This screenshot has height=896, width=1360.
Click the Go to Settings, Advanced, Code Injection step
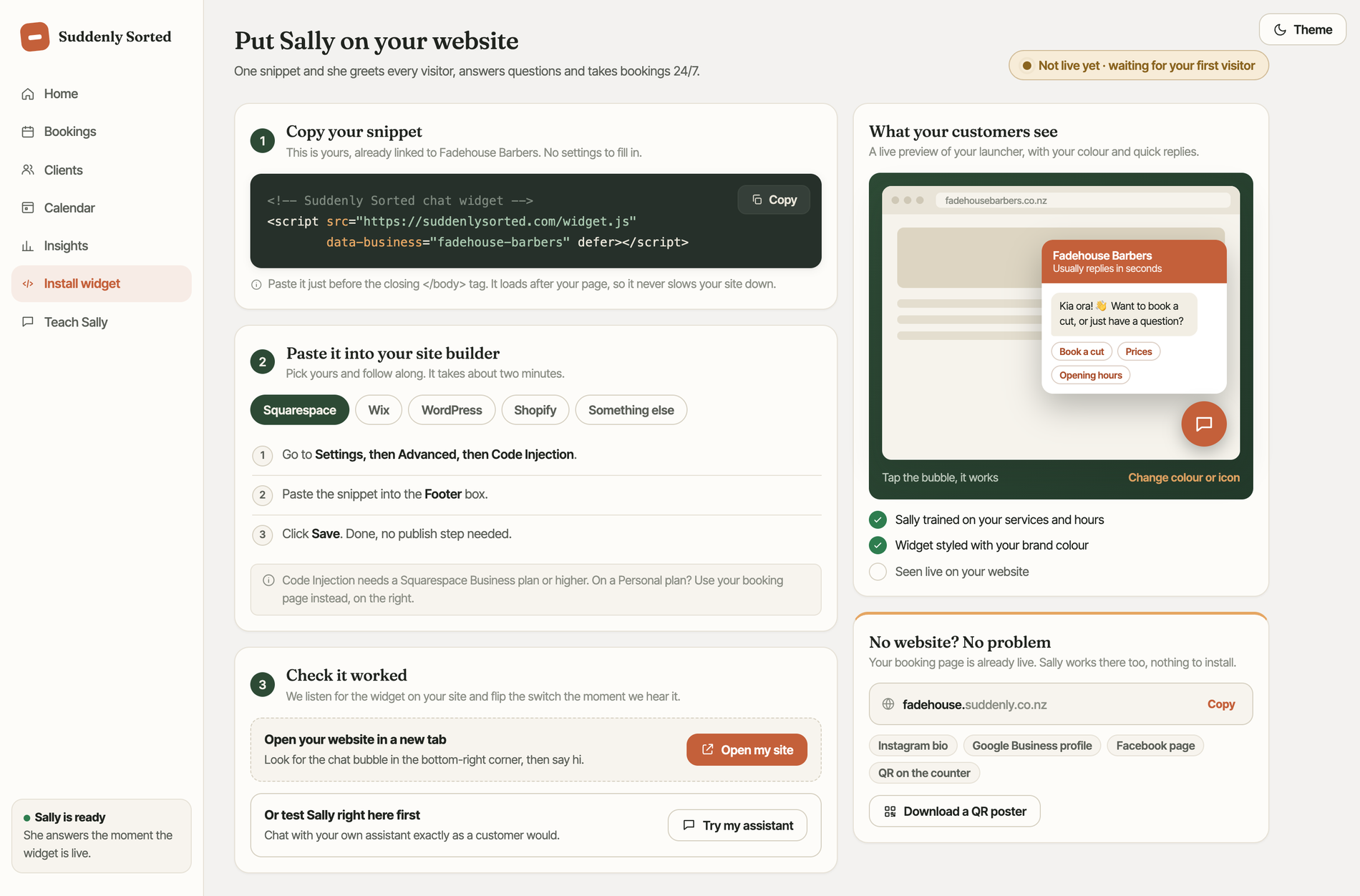[429, 454]
